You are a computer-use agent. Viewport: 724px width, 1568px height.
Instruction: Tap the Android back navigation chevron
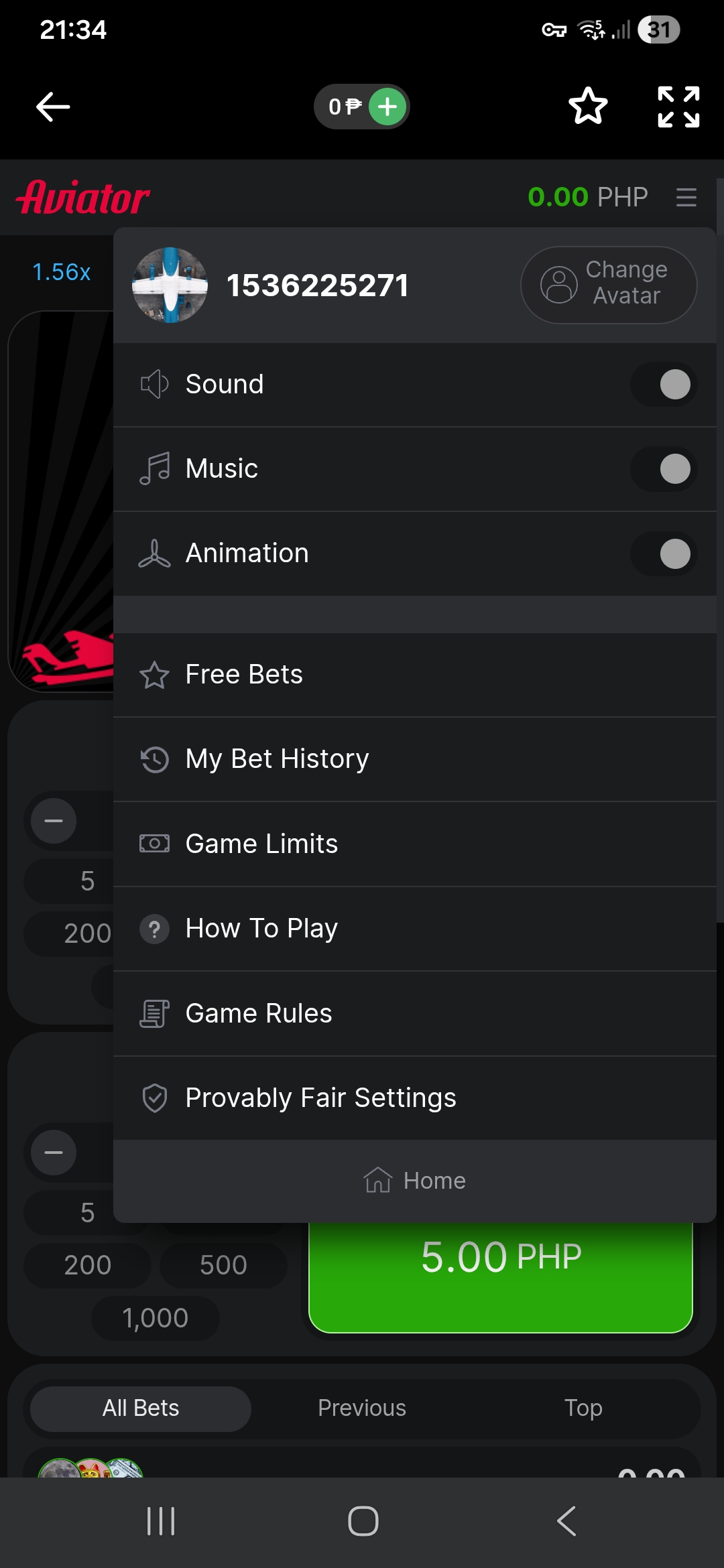[566, 1521]
